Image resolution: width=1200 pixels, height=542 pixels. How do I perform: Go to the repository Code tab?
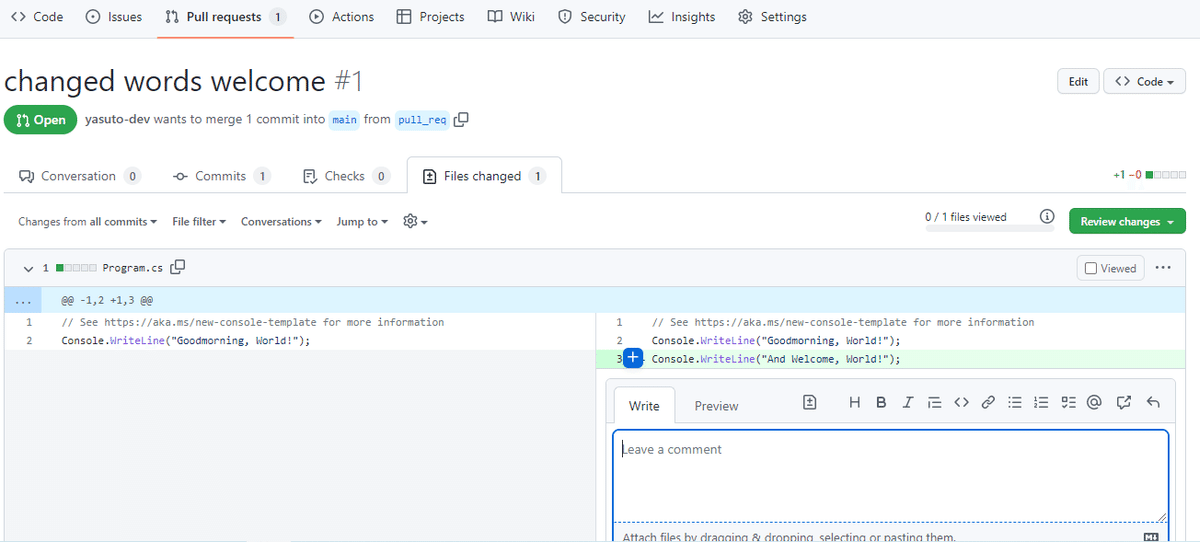(x=37, y=17)
